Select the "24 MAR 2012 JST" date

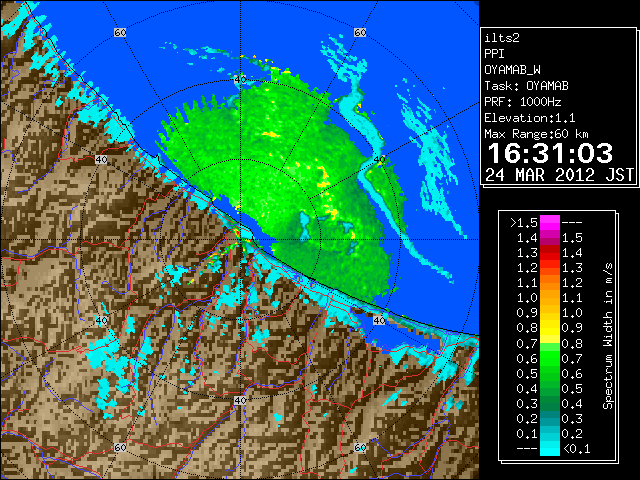(559, 175)
